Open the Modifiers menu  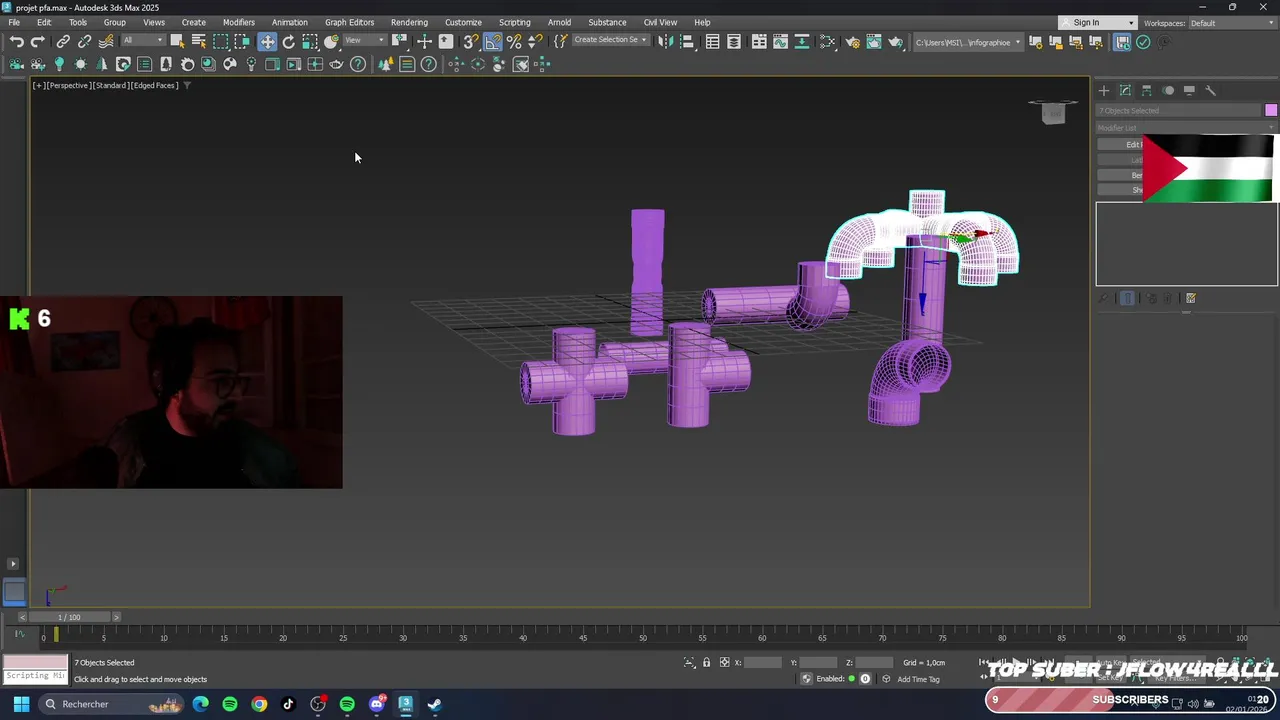tap(238, 22)
